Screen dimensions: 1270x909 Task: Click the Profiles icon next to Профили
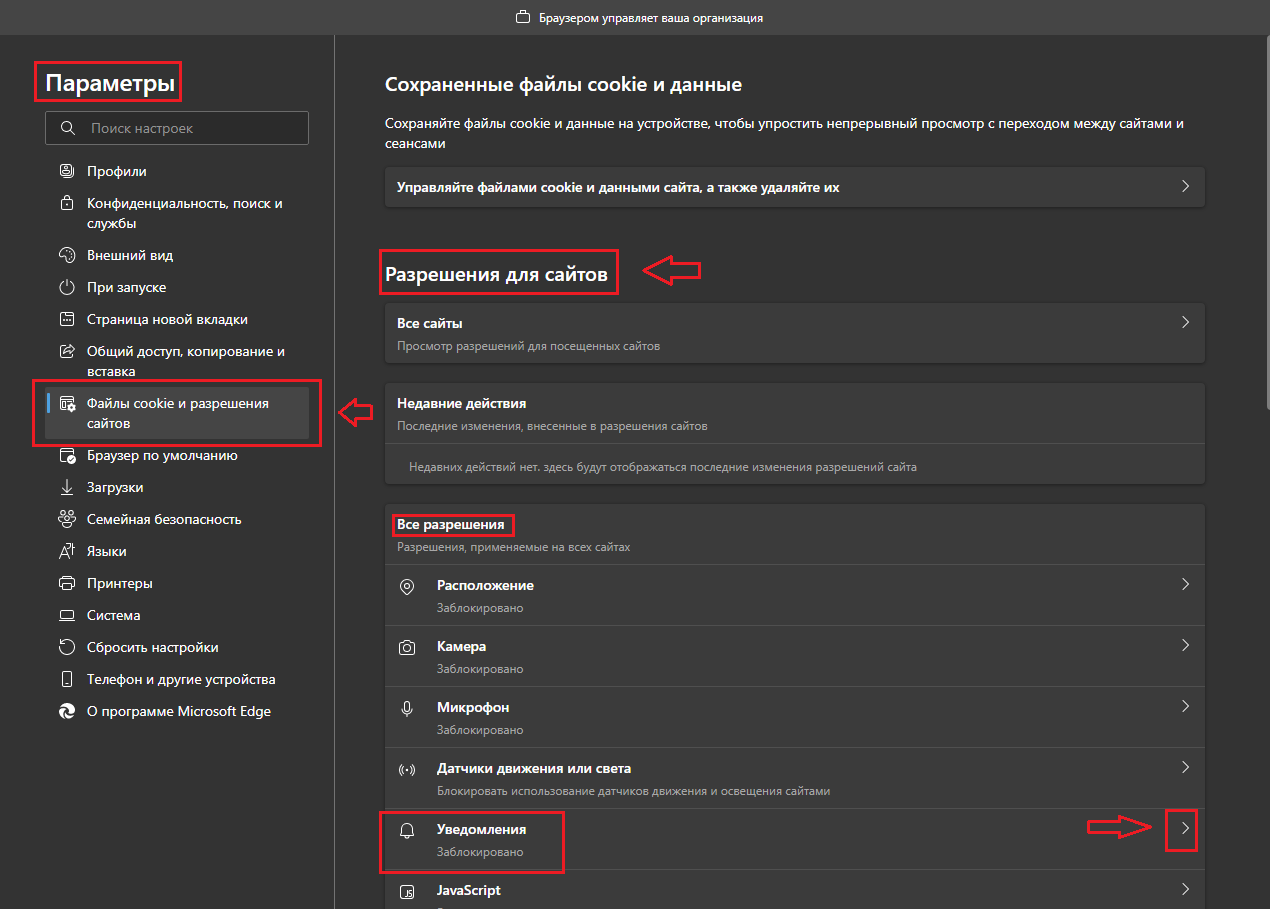click(67, 171)
